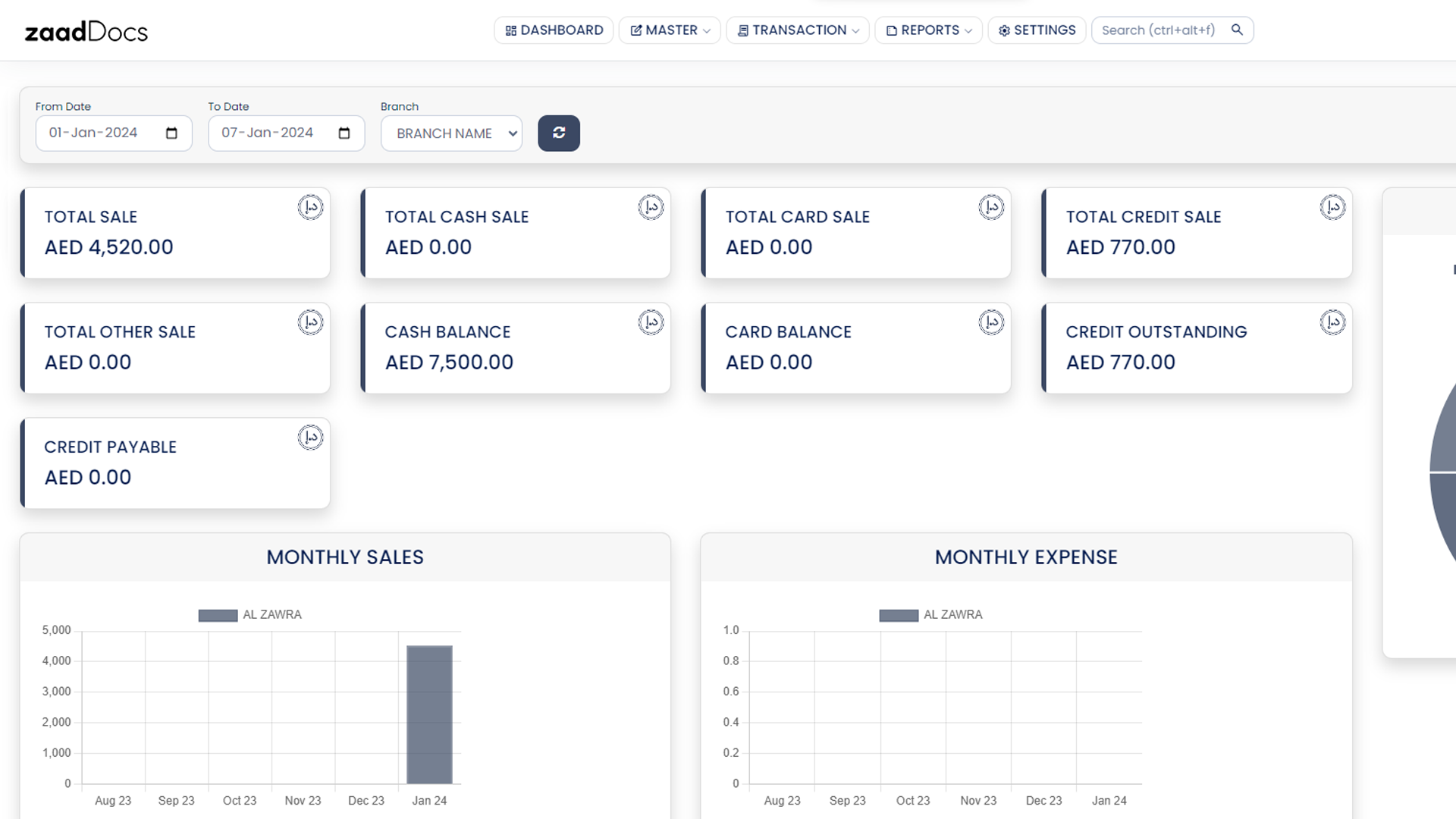Click the AED currency icon on Total Sale card
Image resolution: width=1456 pixels, height=819 pixels.
point(310,207)
